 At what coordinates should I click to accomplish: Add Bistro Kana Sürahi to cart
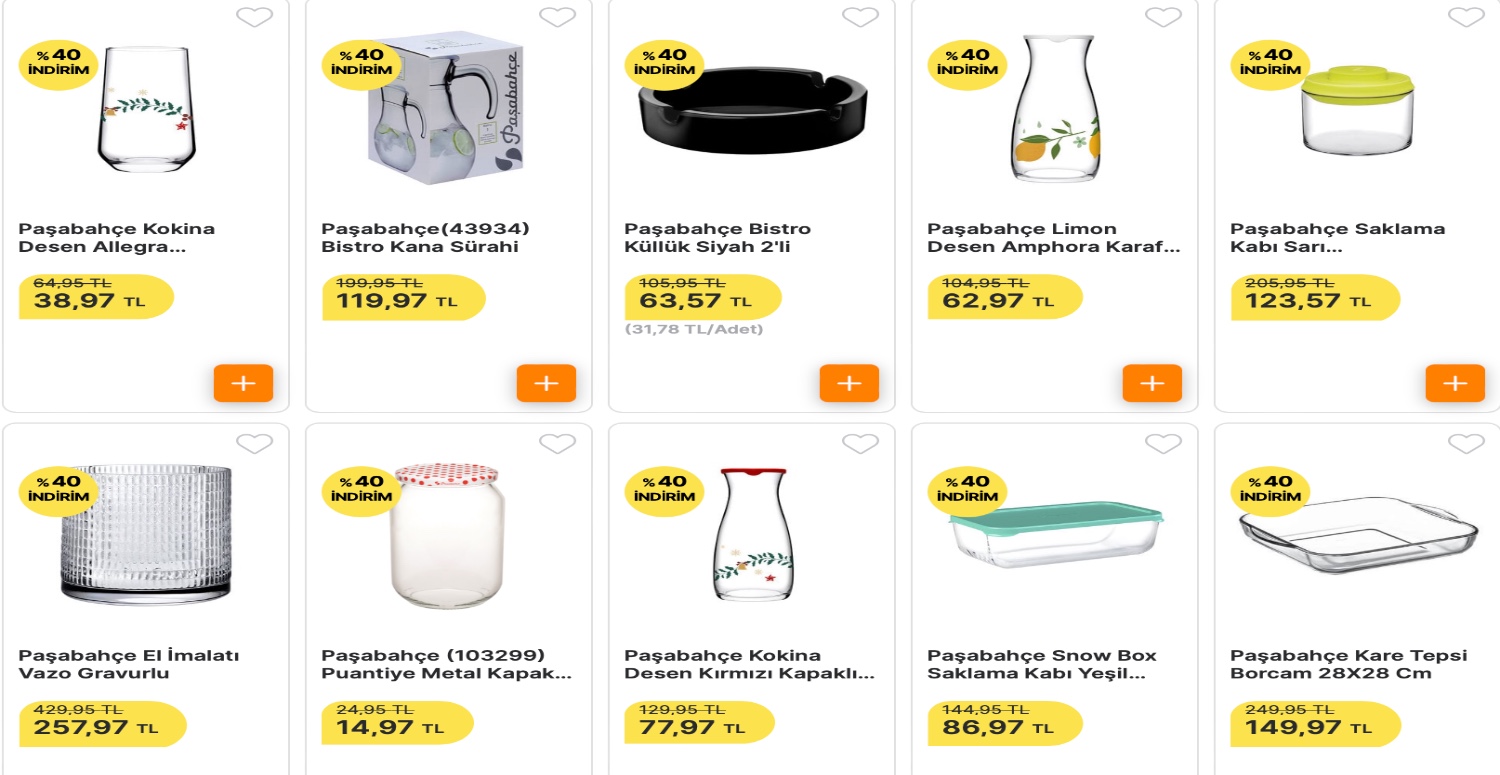point(546,383)
